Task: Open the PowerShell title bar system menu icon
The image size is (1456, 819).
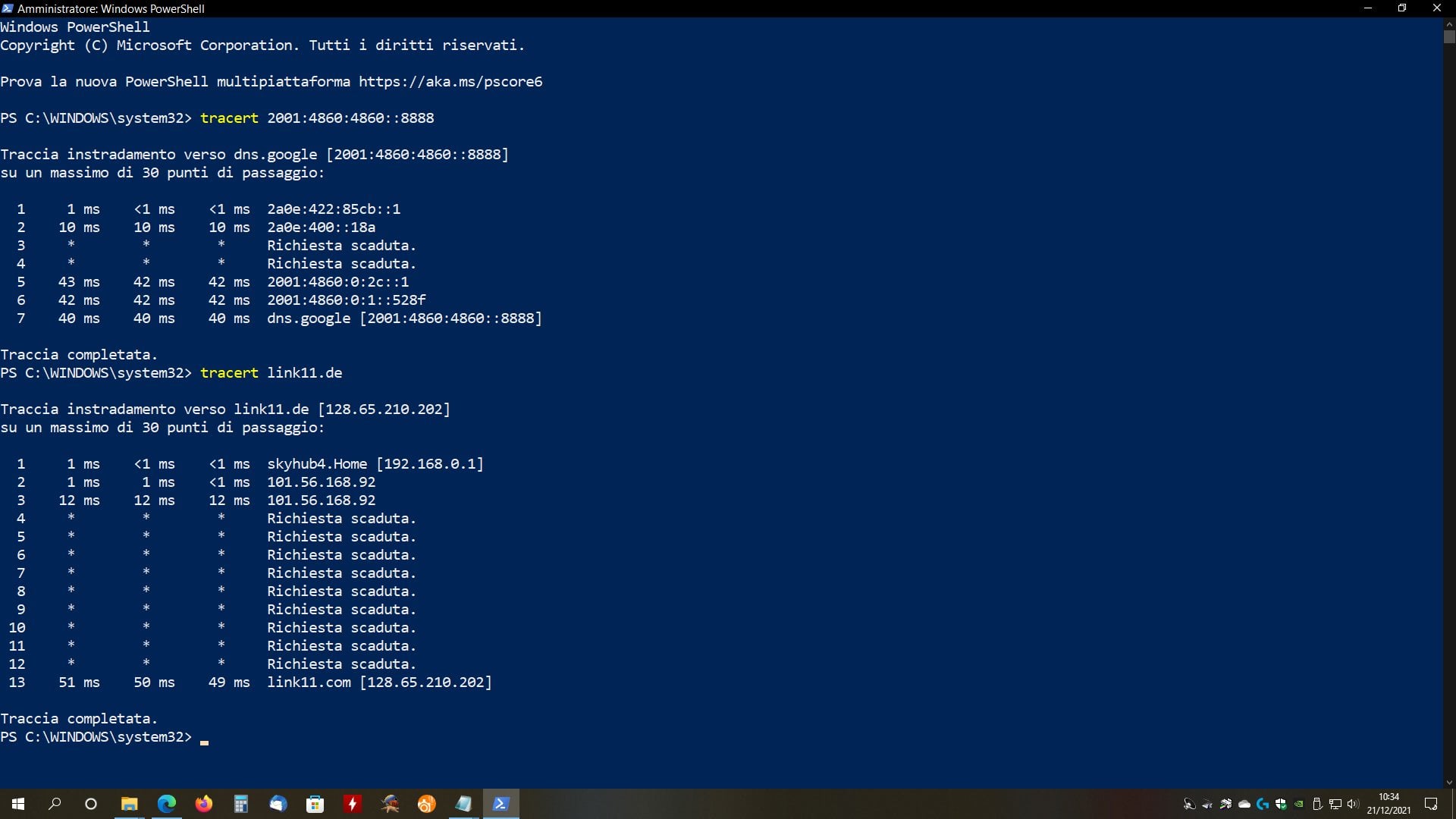Action: (8, 8)
